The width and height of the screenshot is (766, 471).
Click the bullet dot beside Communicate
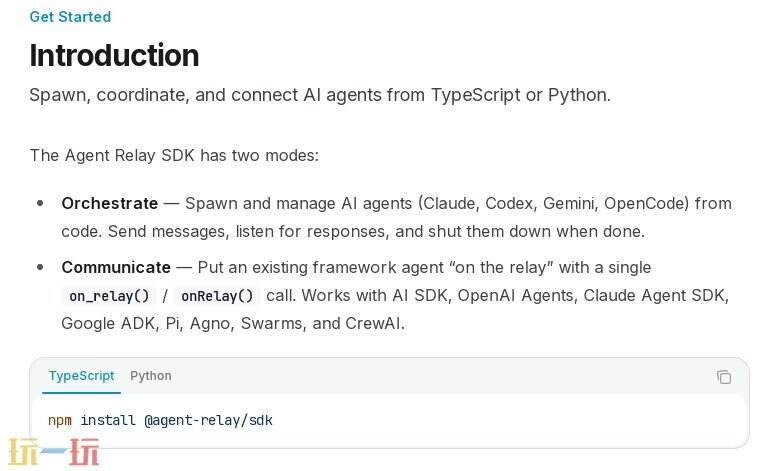point(40,267)
